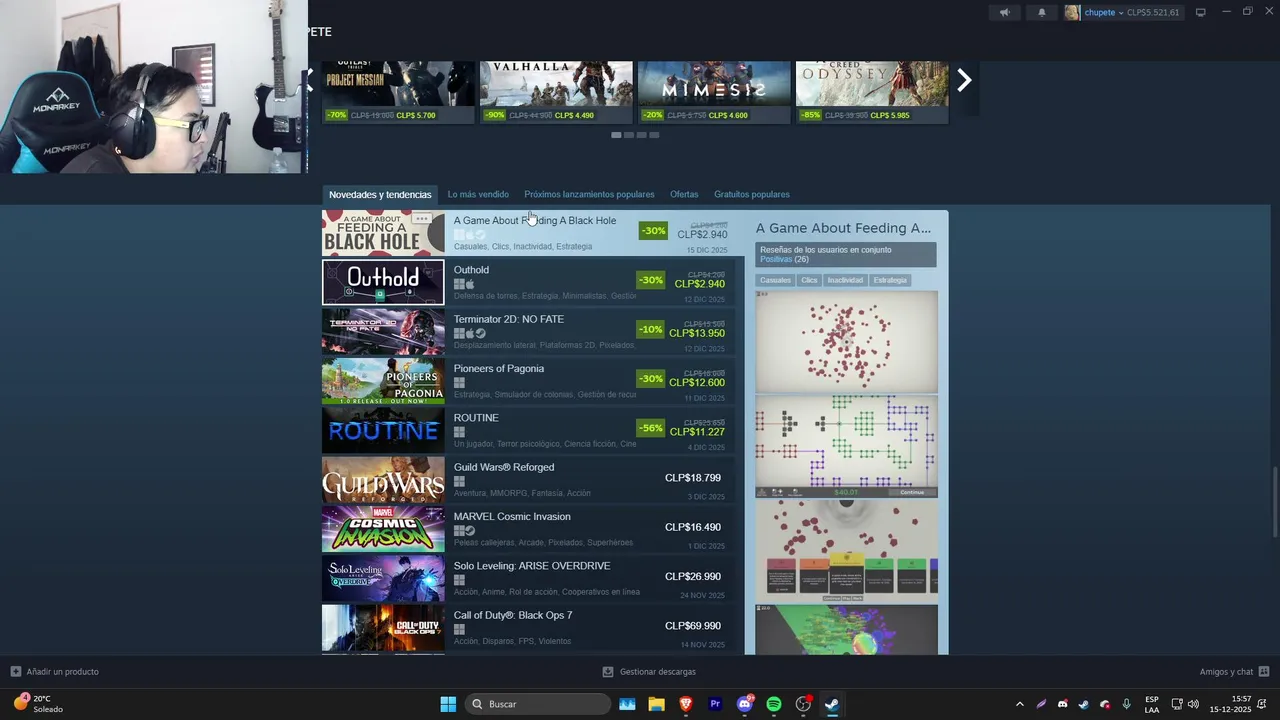Click Guild Wars price CLP$18.799
The height and width of the screenshot is (720, 1280).
pyautogui.click(x=692, y=478)
